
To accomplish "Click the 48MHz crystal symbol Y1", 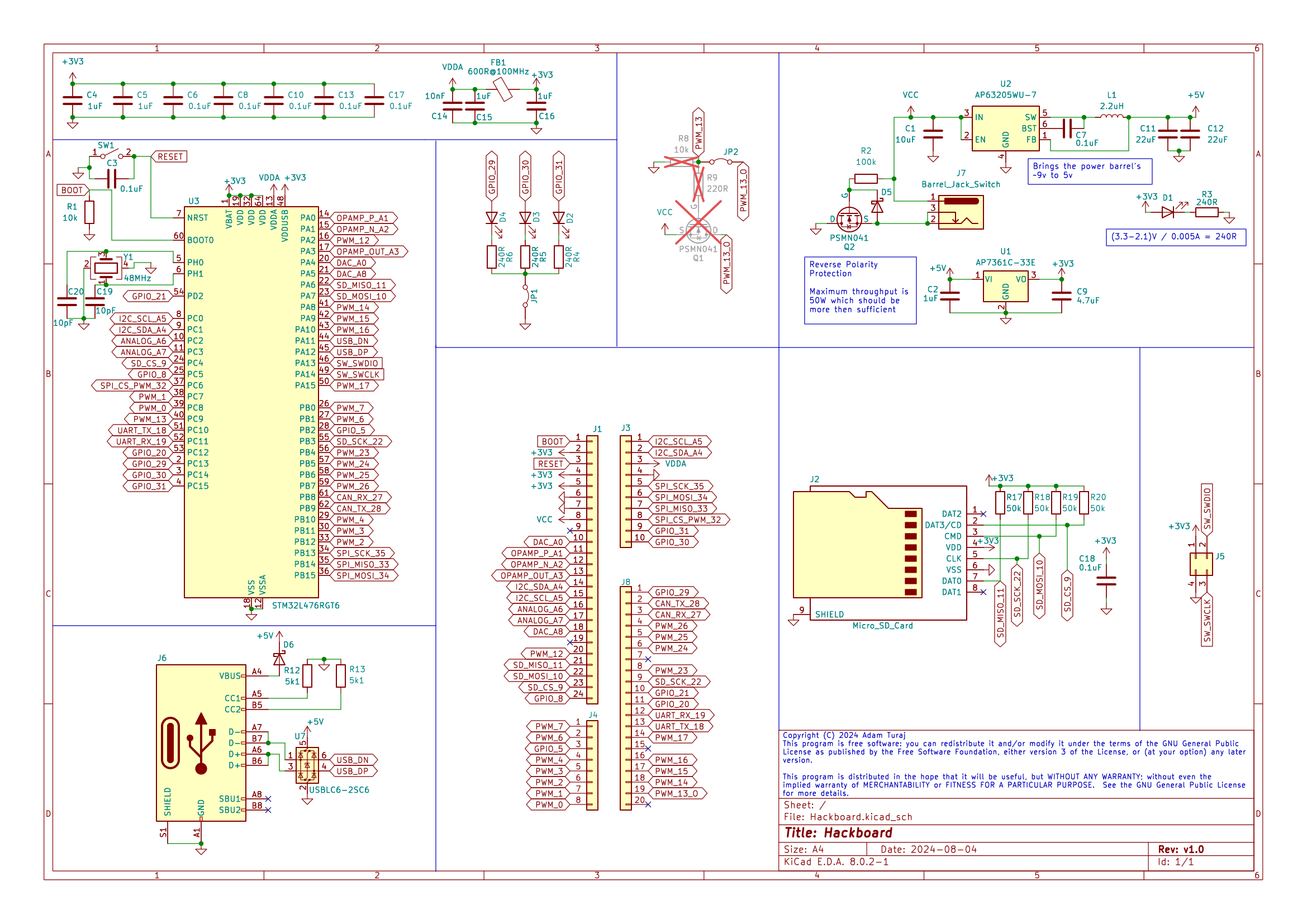I will tap(106, 268).
